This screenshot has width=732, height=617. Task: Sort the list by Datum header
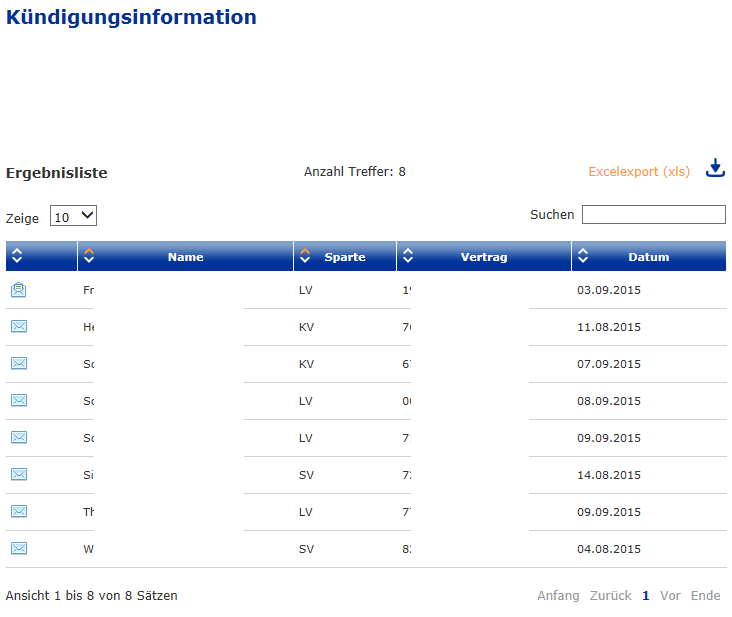648,257
